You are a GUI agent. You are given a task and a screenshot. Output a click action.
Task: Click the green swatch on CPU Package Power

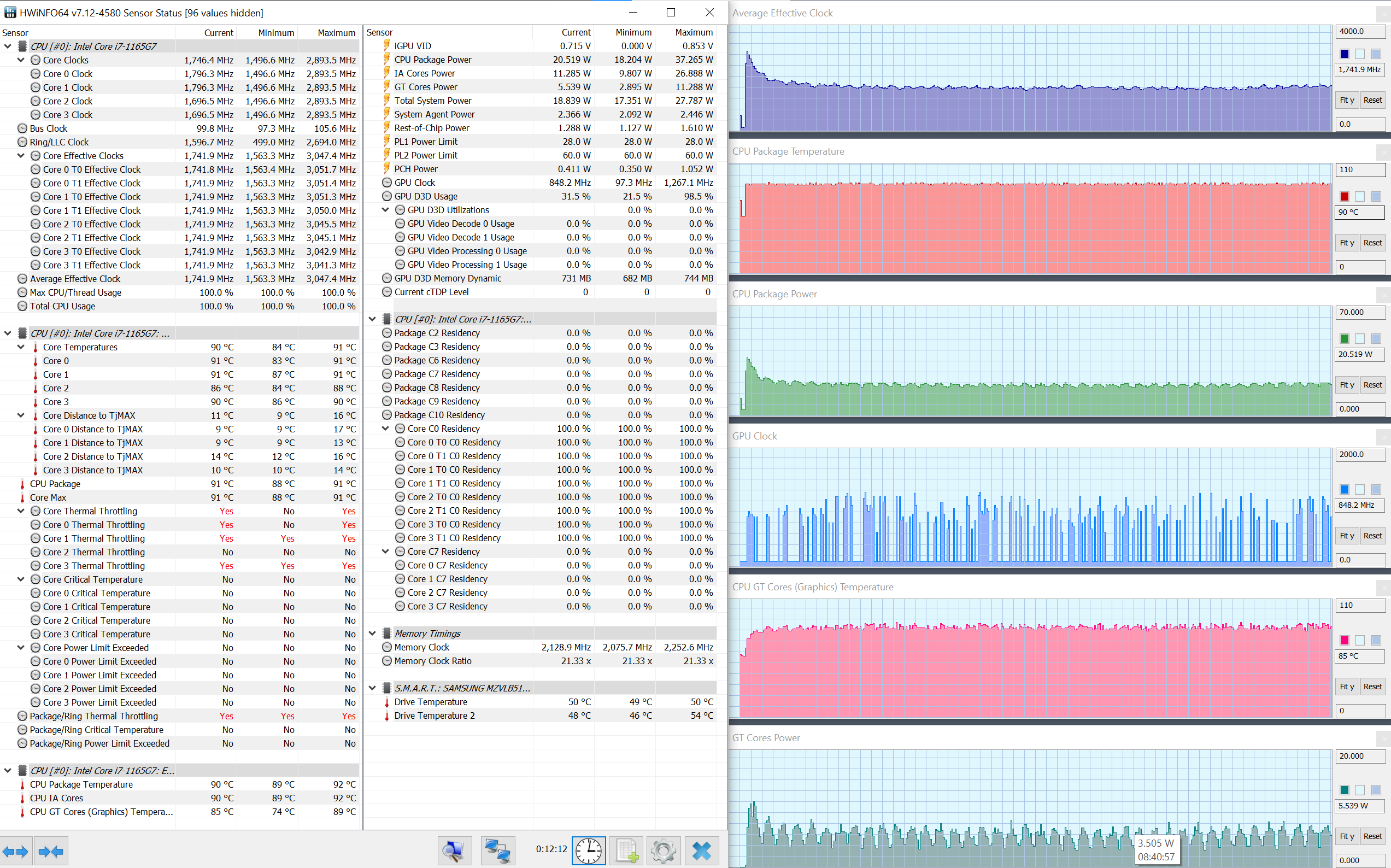[1344, 339]
